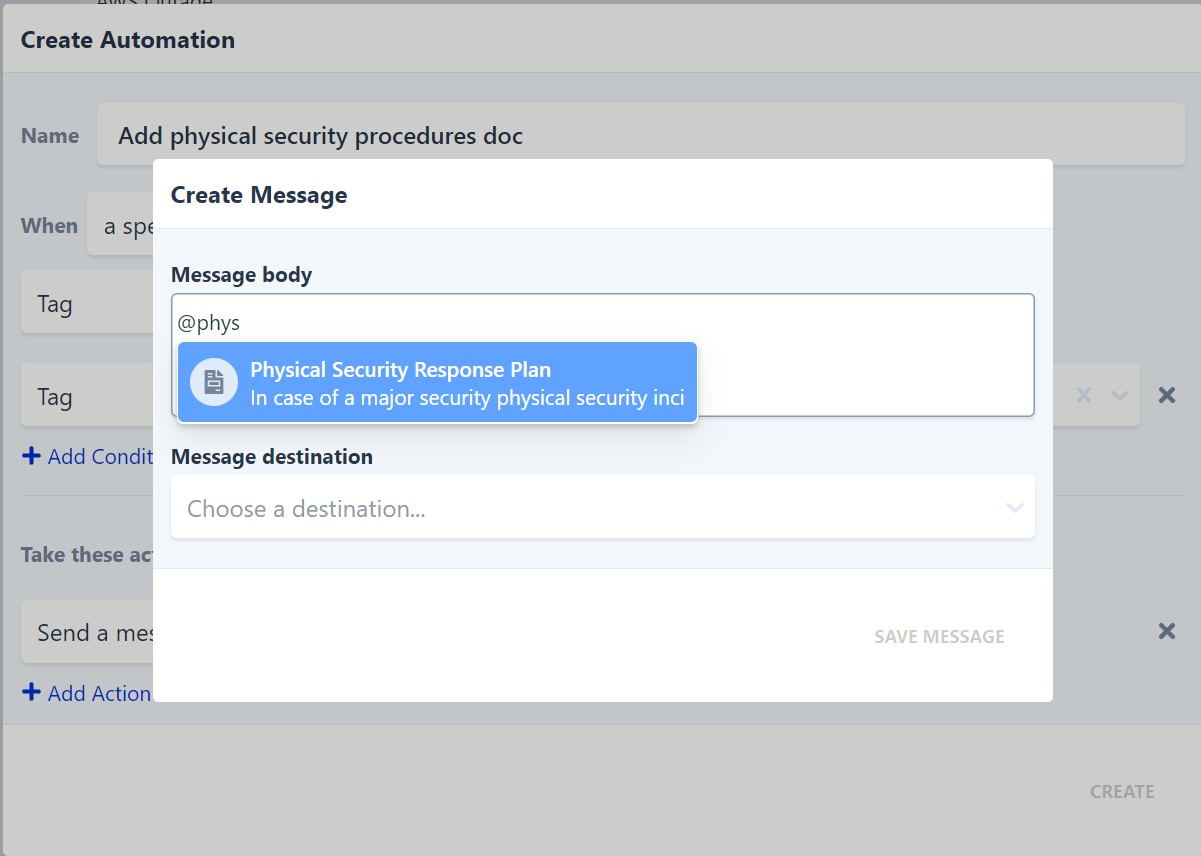Click the plus icon beside Add Action
This screenshot has height=856, width=1201.
pyautogui.click(x=31, y=692)
